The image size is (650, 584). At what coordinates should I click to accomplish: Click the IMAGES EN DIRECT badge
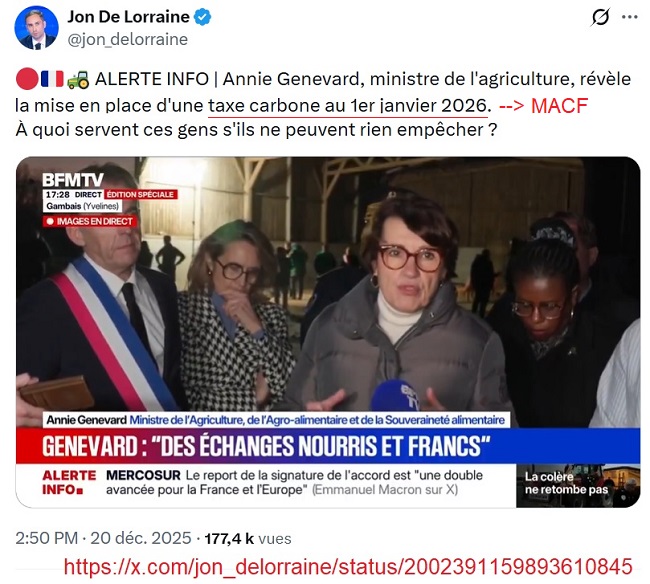coord(90,221)
